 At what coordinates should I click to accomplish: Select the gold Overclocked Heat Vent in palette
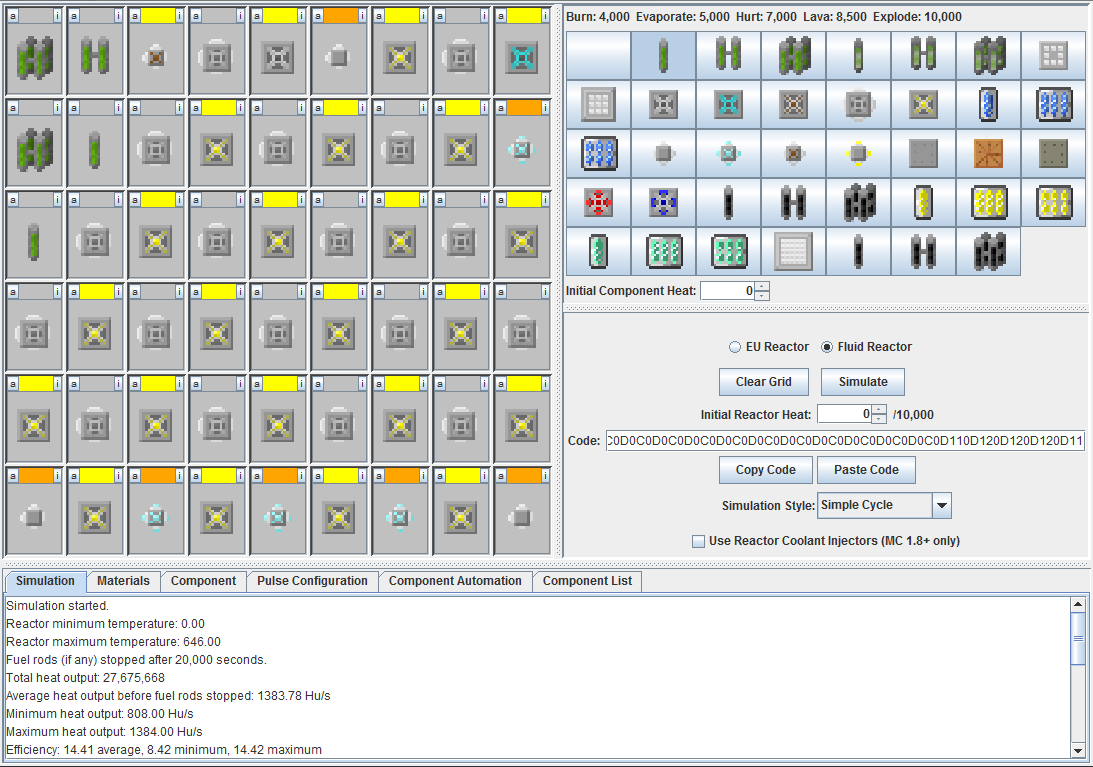coord(923,104)
